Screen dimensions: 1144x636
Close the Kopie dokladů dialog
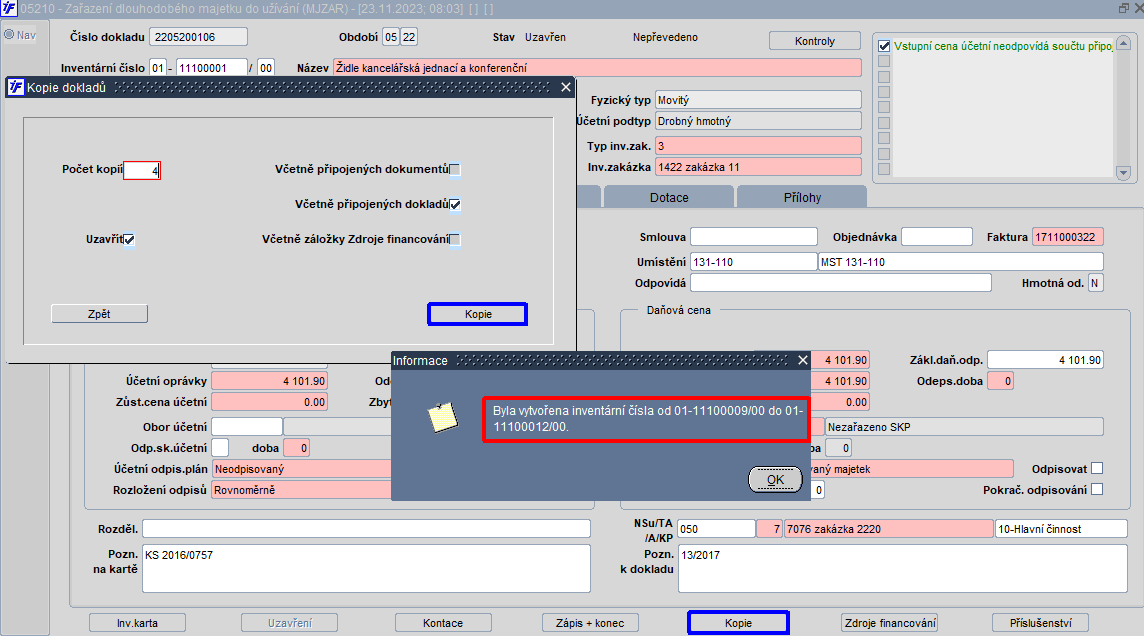click(x=565, y=88)
